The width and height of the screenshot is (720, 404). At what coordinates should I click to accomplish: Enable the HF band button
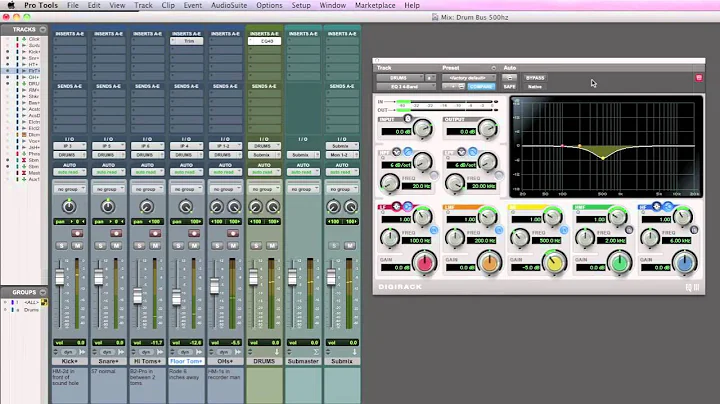pyautogui.click(x=694, y=230)
